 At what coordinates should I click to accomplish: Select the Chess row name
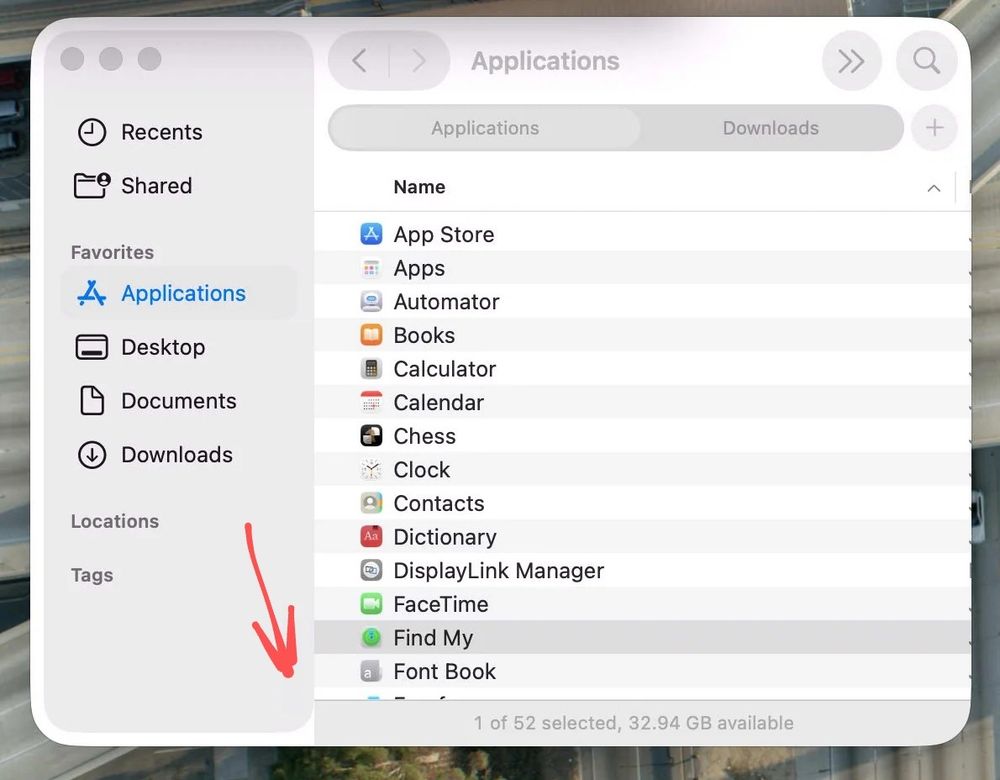click(x=424, y=436)
